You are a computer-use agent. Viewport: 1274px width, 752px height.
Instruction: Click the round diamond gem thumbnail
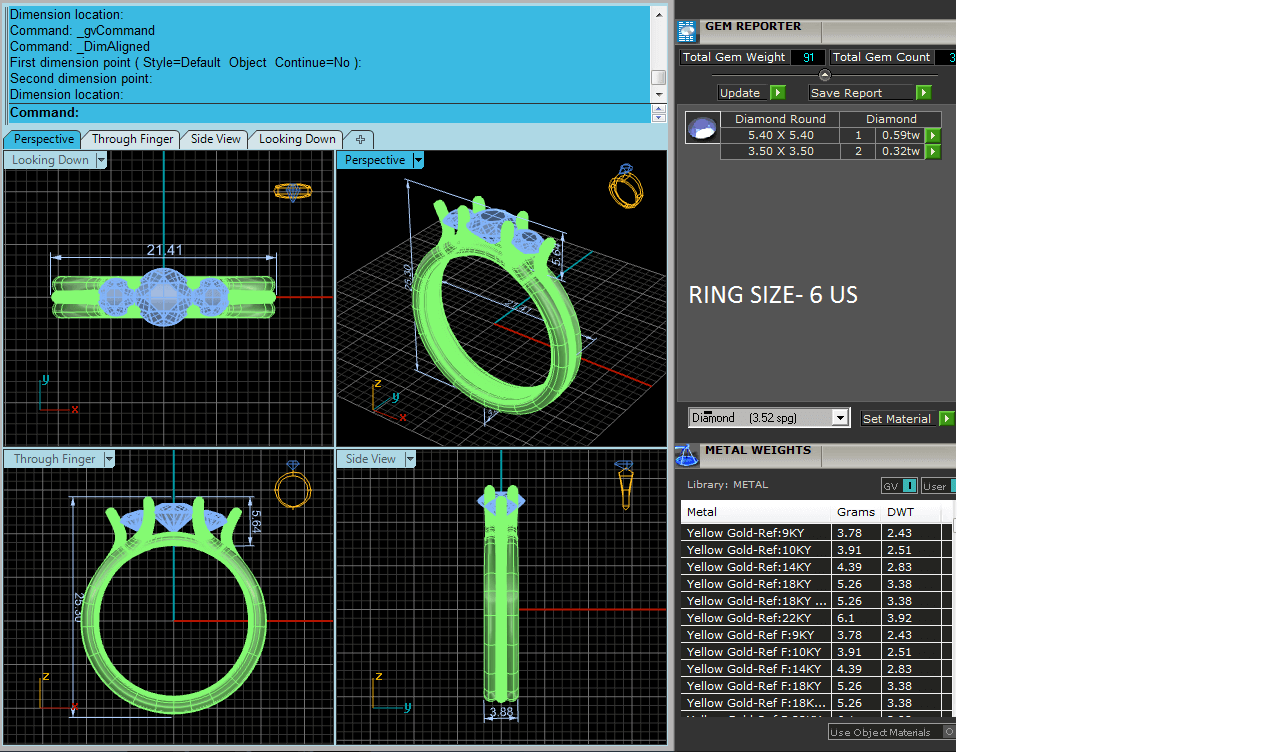tap(701, 128)
